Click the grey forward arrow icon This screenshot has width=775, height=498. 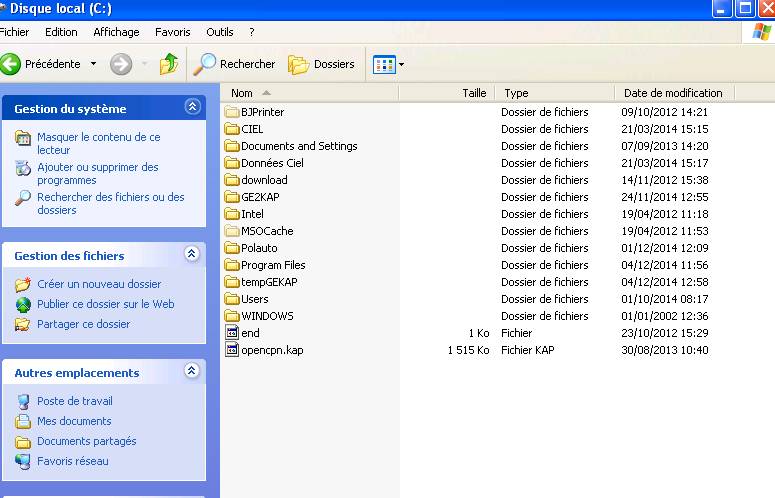(x=121, y=64)
